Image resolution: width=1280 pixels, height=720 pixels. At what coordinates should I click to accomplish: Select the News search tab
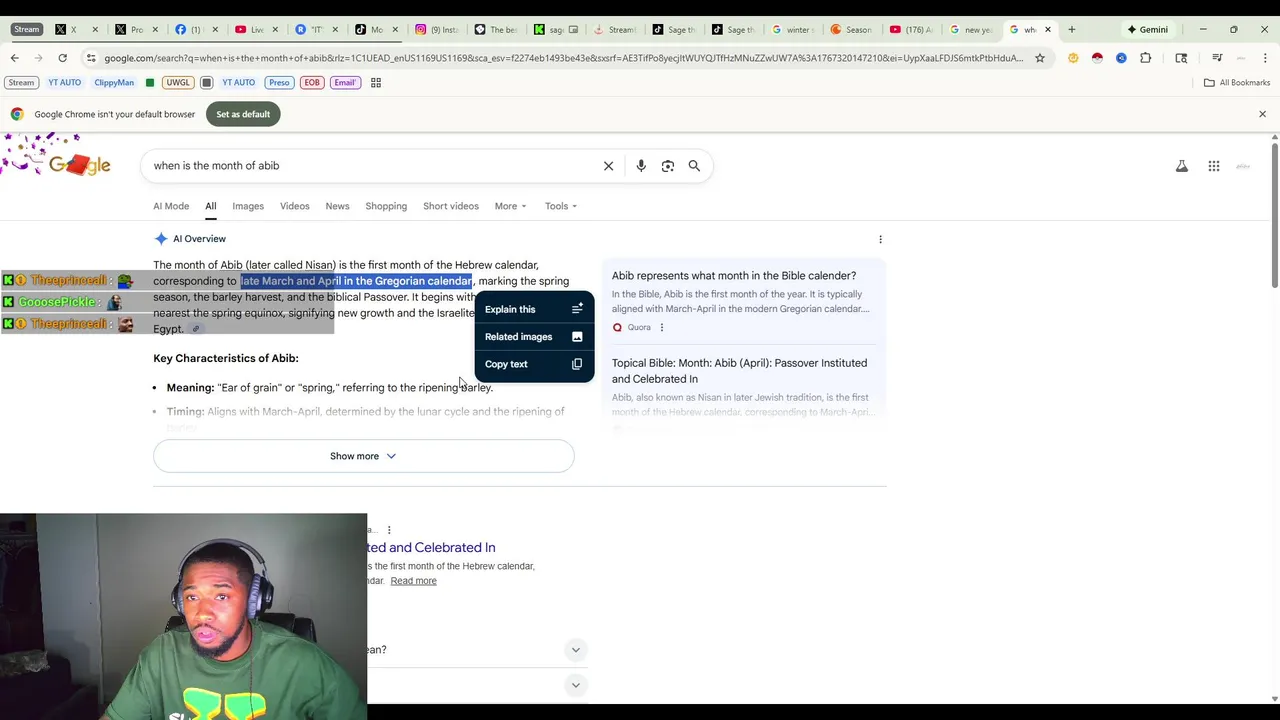(x=337, y=206)
